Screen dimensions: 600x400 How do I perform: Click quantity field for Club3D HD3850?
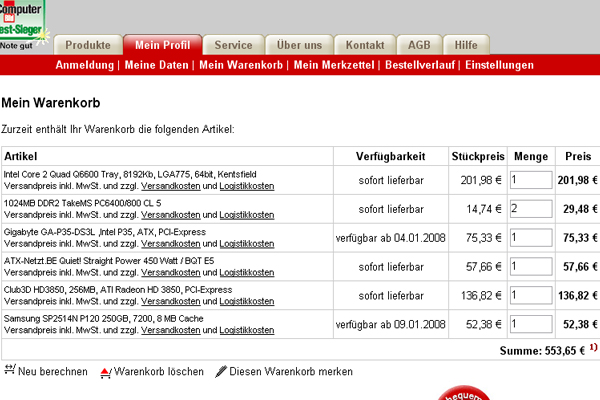click(531, 295)
